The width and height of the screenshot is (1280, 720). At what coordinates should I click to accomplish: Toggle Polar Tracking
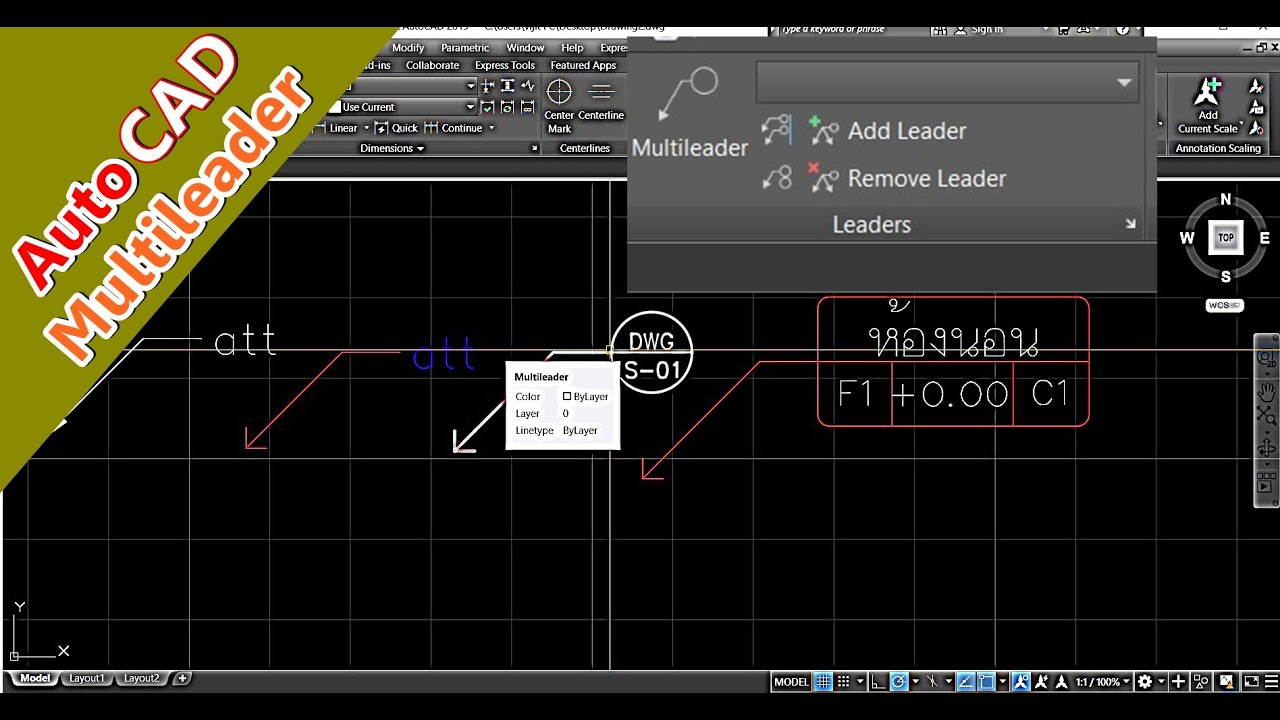(x=898, y=682)
